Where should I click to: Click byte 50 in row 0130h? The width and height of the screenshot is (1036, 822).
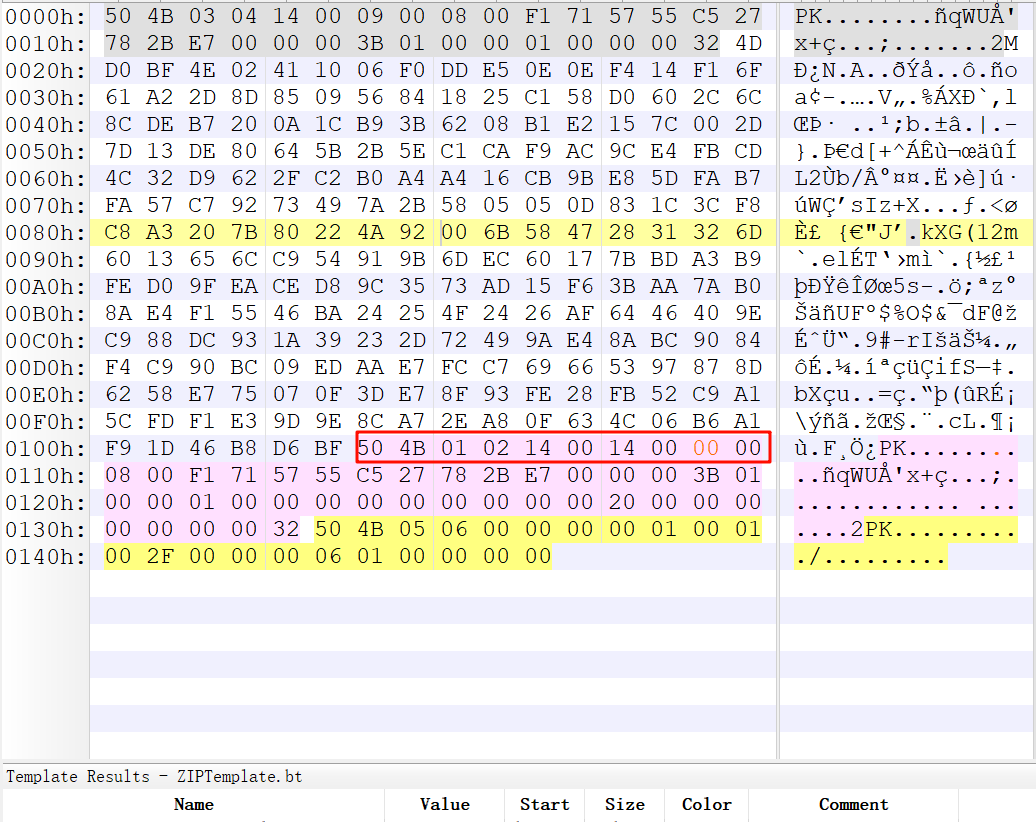pos(328,530)
